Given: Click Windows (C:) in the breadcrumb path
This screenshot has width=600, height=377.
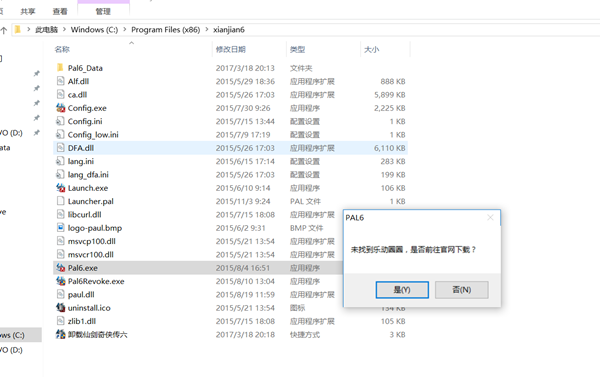Looking at the screenshot, I should point(94,29).
